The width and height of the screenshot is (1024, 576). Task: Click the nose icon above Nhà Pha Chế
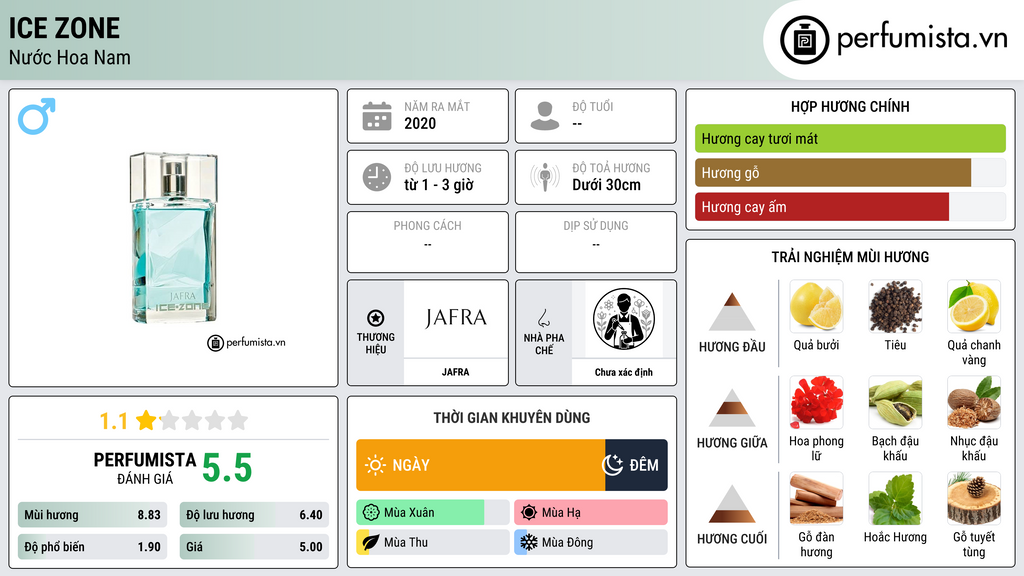pos(543,318)
